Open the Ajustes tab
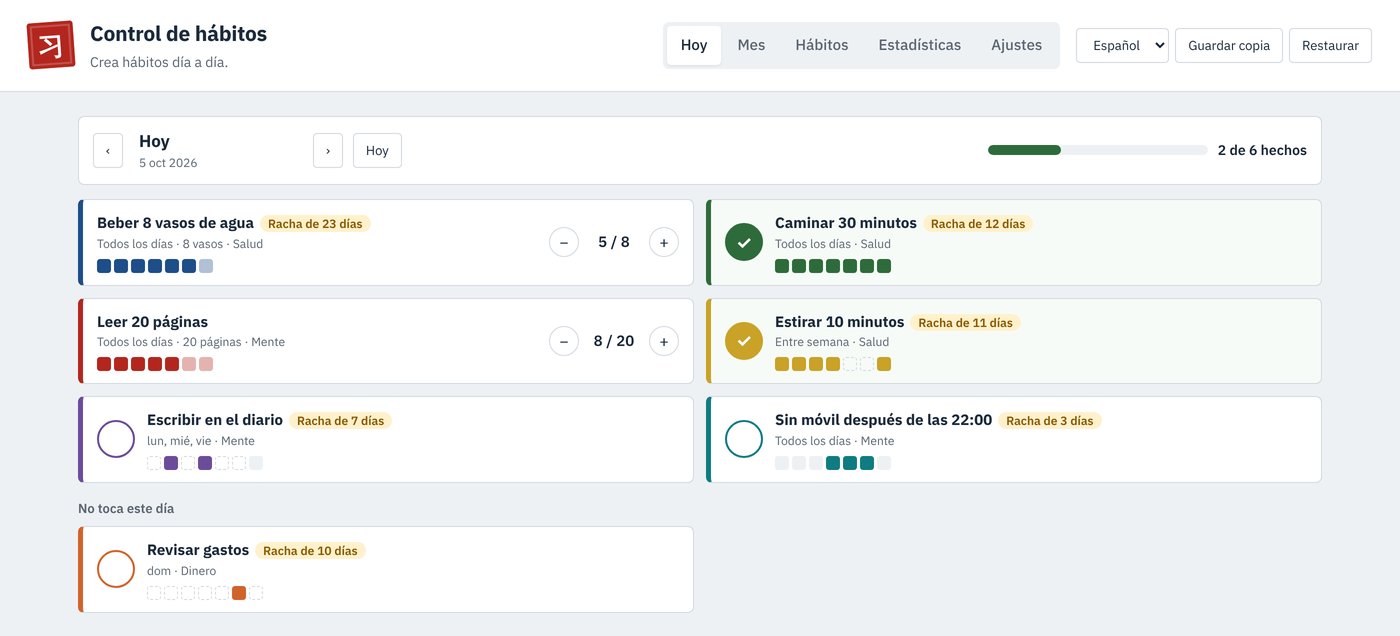This screenshot has height=636, width=1400. [1016, 45]
